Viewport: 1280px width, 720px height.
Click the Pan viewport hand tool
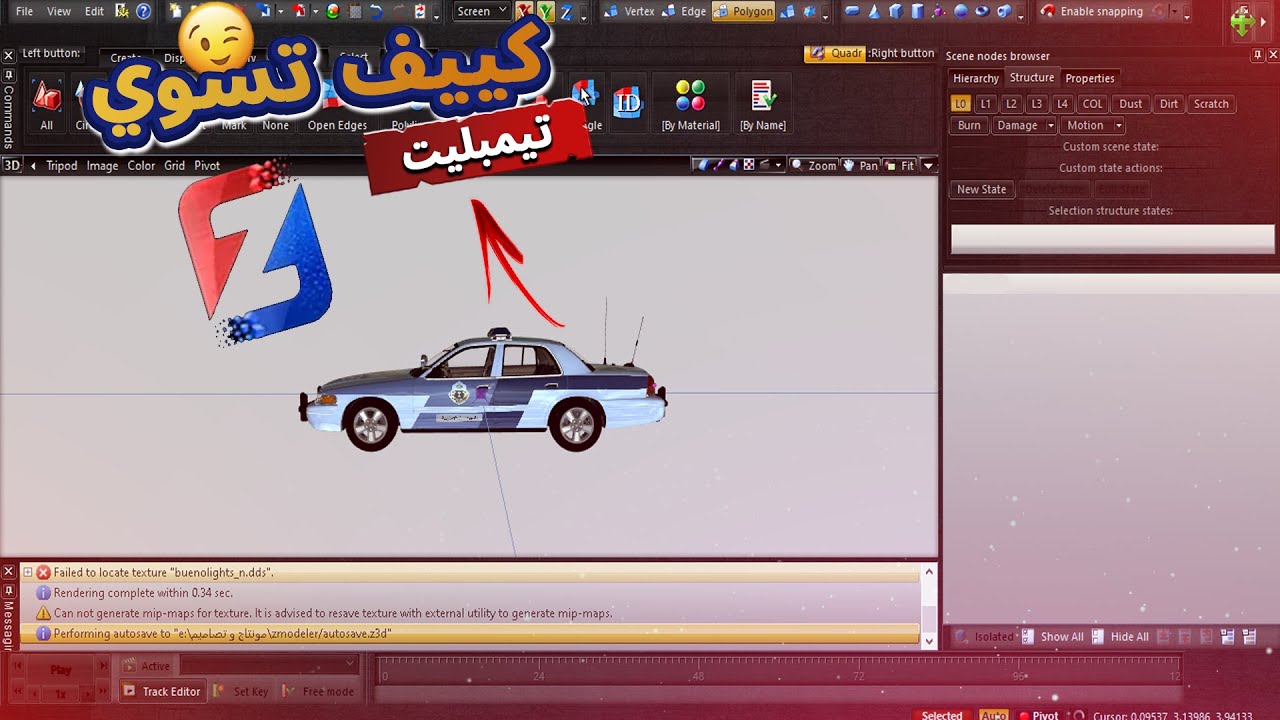pos(860,165)
